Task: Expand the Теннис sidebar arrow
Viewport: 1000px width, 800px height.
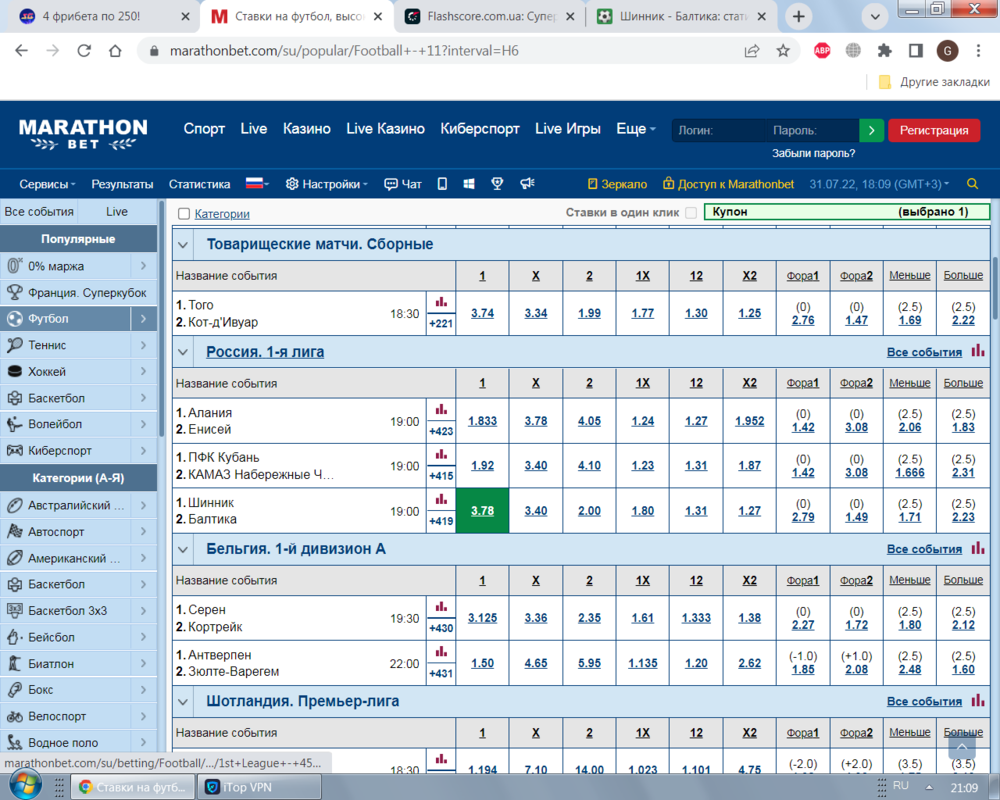Action: [x=143, y=345]
